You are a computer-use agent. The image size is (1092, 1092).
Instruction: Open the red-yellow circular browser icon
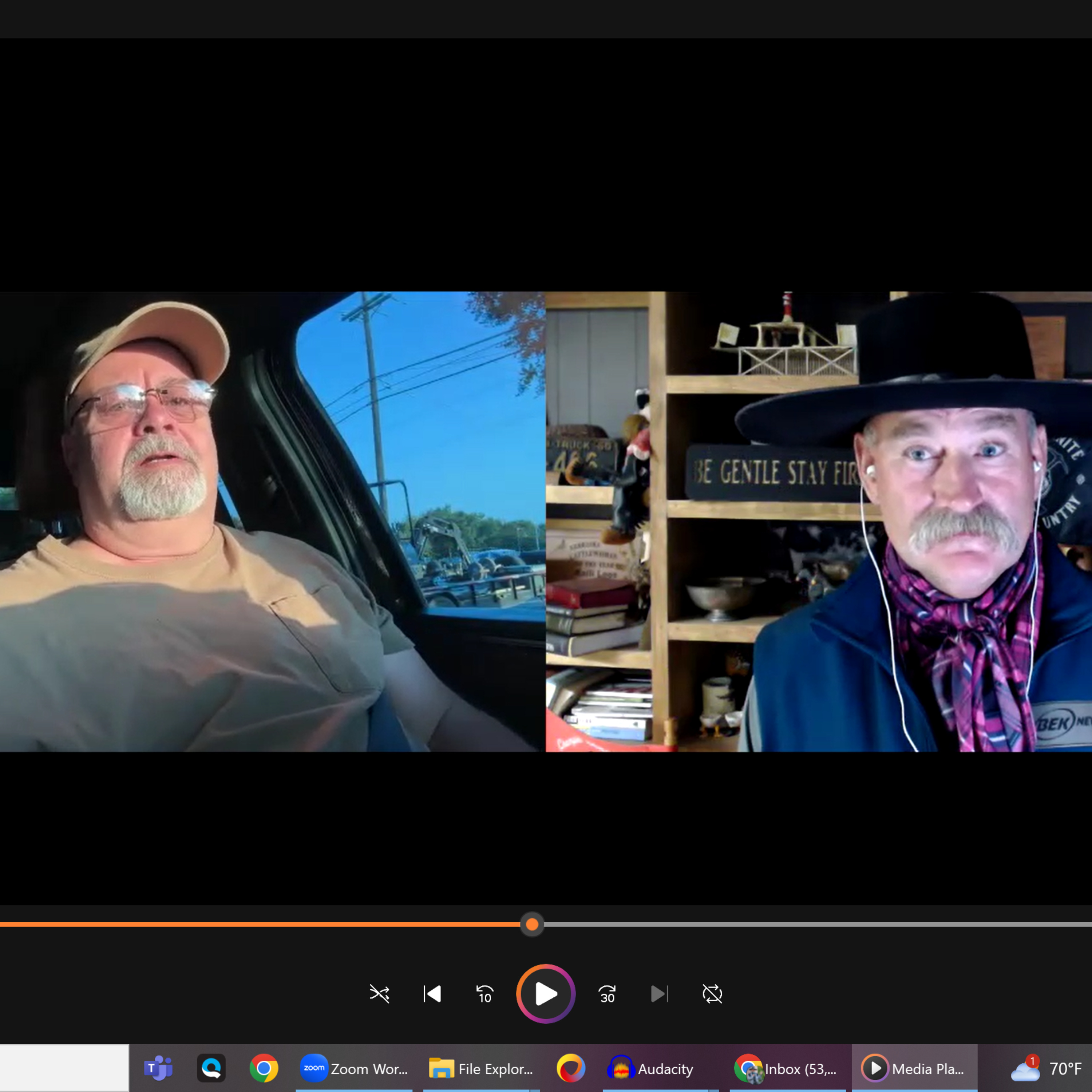570,1068
